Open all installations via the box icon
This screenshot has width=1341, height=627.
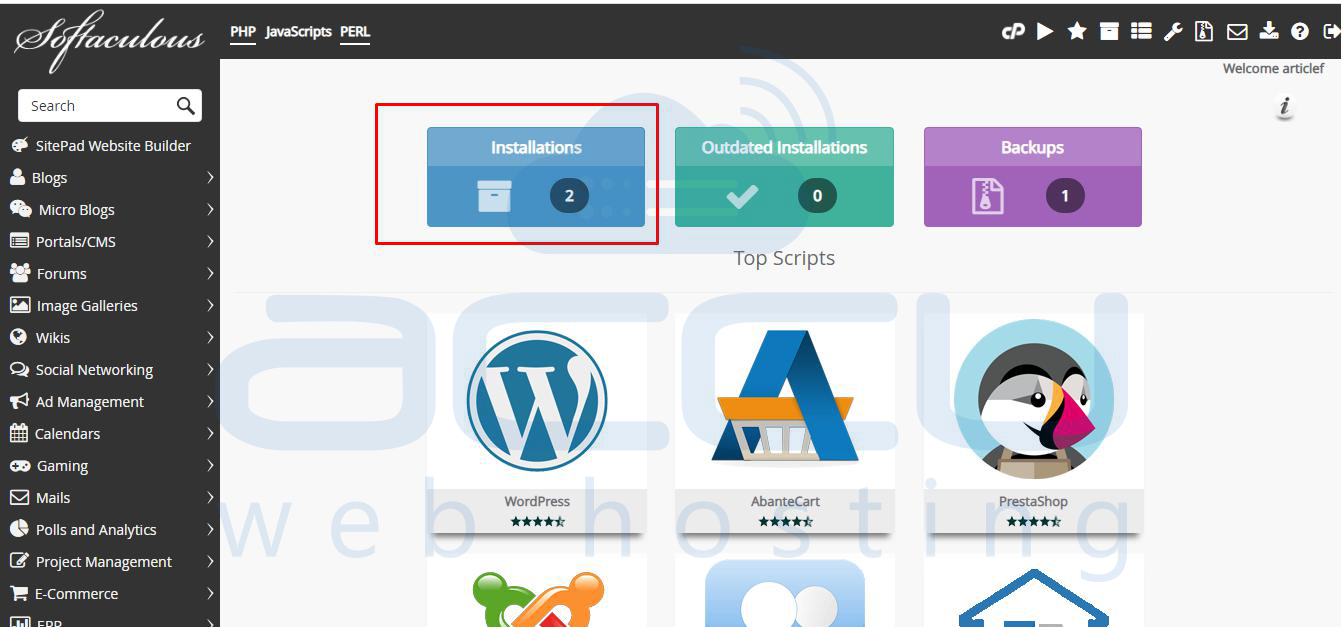coord(1109,32)
